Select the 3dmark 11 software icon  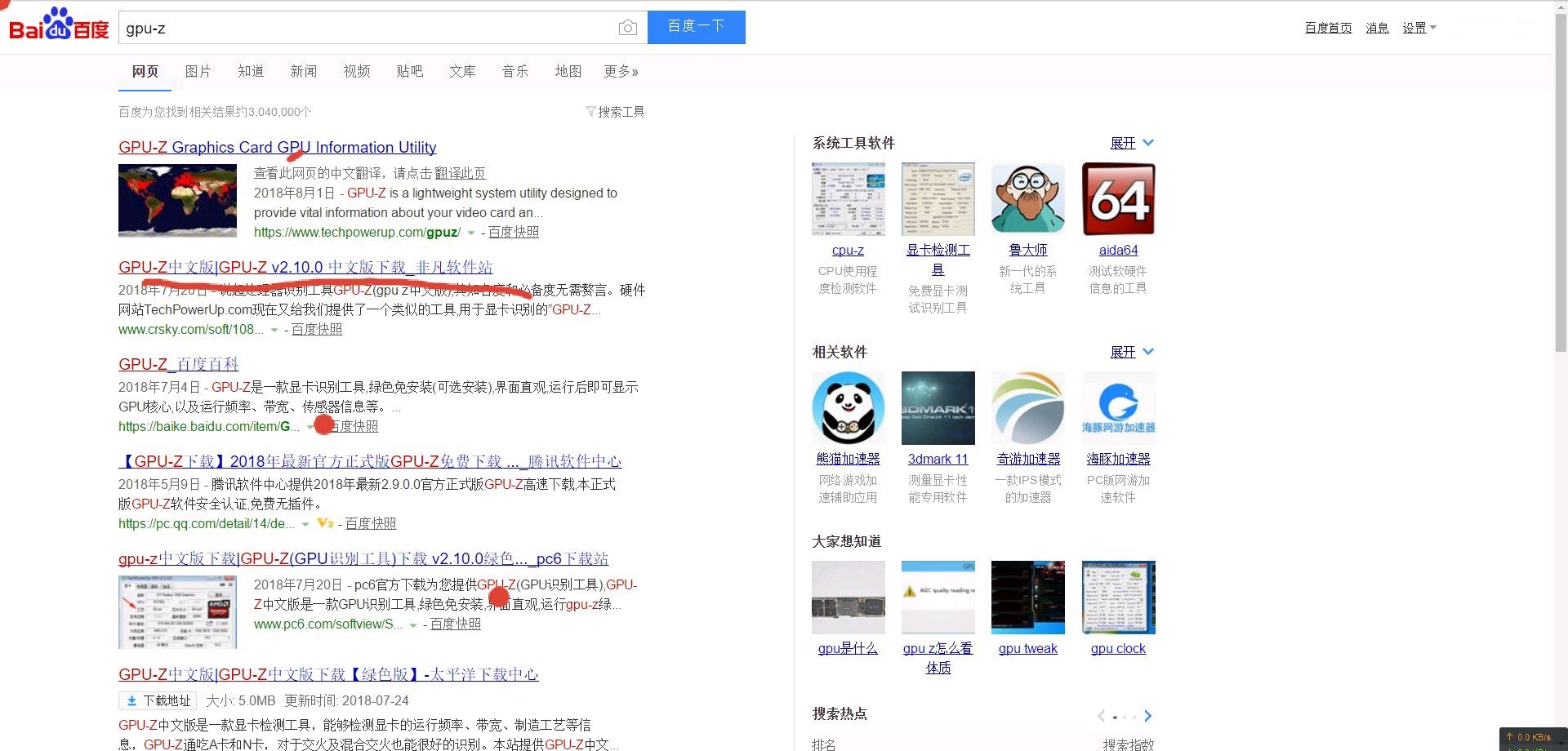coord(938,408)
